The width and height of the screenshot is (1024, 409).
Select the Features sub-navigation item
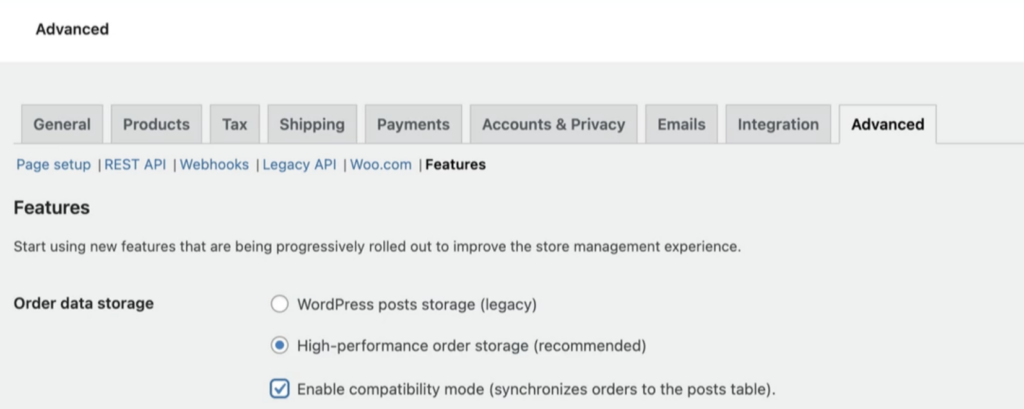coord(455,165)
